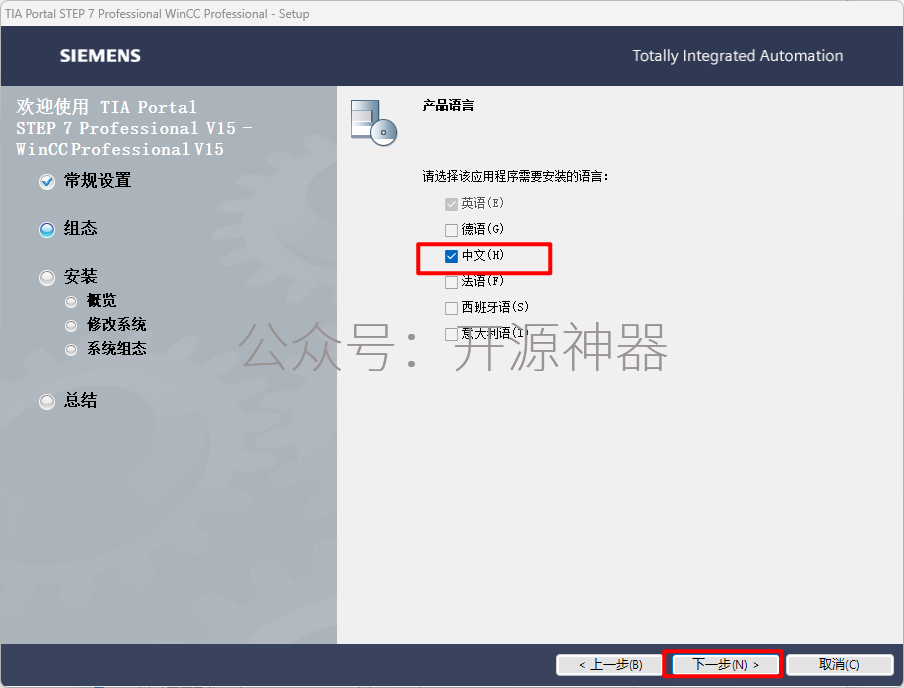Click the 修改系统 sub-step circle
This screenshot has width=904, height=688.
[71, 326]
